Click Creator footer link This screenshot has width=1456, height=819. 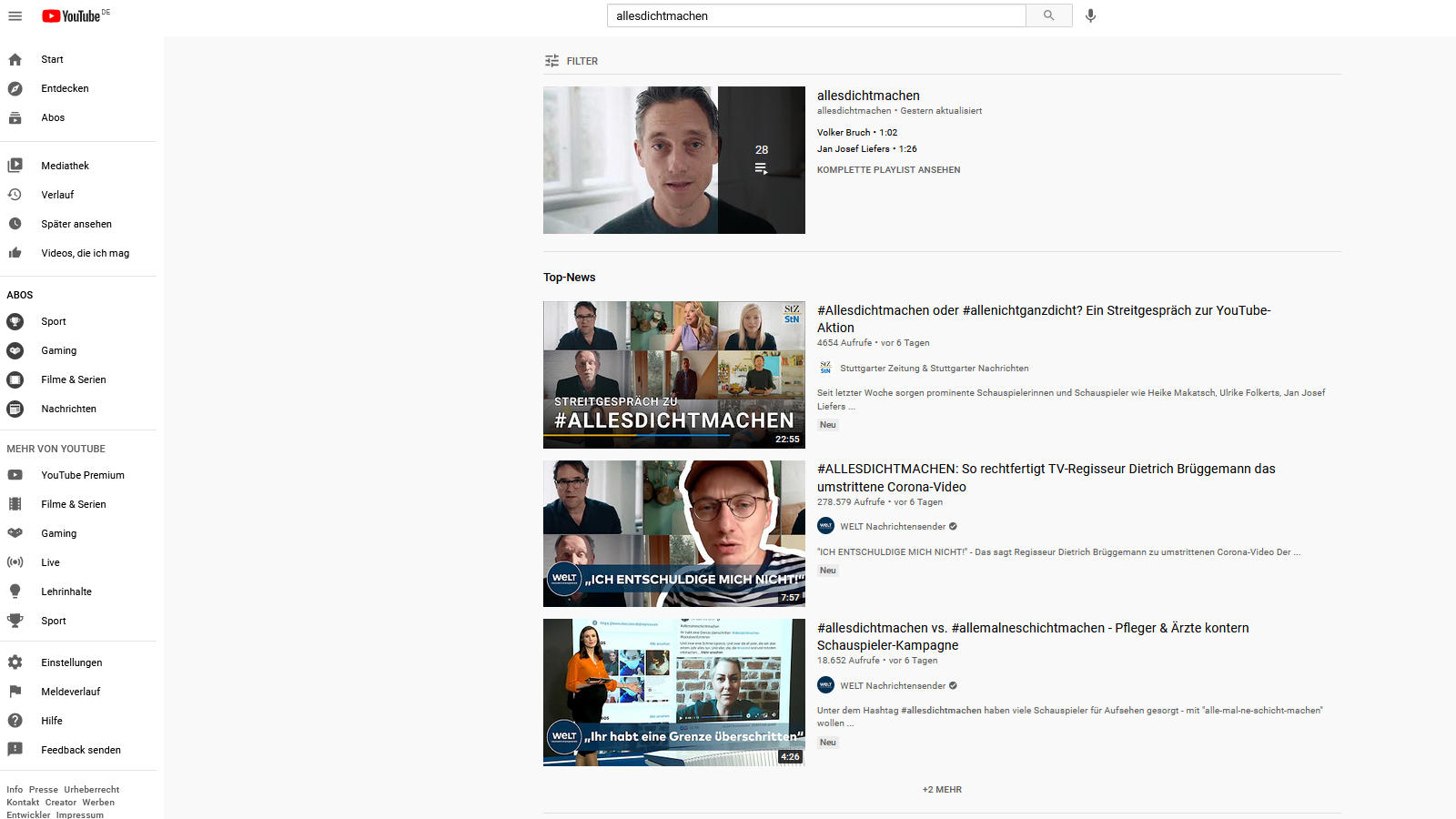(x=61, y=803)
